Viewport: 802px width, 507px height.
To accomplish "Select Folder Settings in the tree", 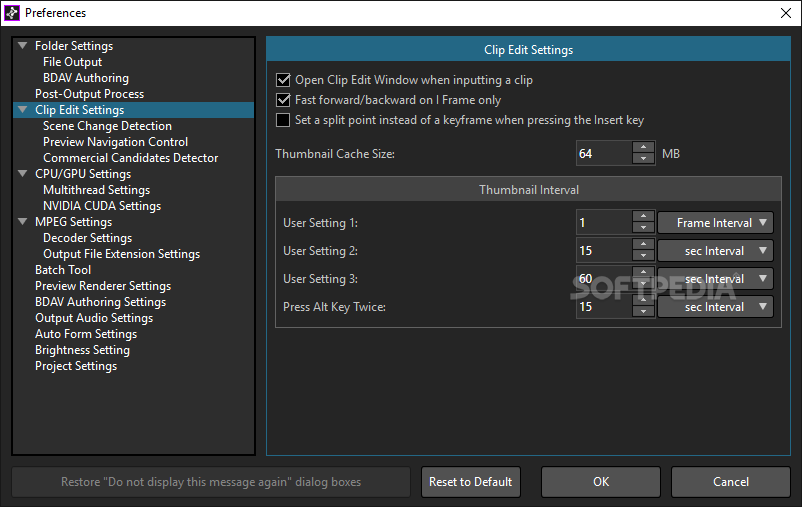I will 74,46.
